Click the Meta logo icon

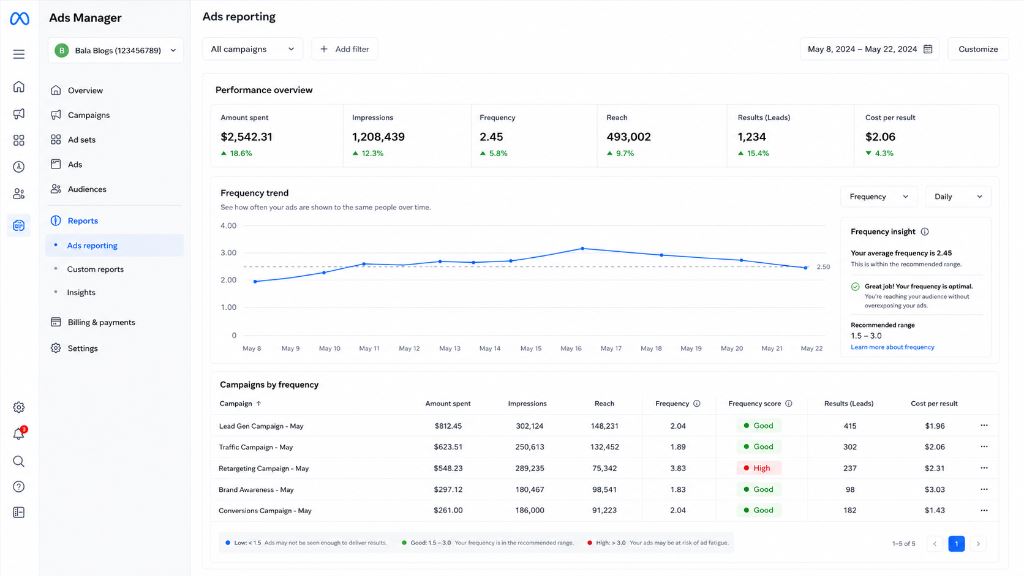click(20, 19)
